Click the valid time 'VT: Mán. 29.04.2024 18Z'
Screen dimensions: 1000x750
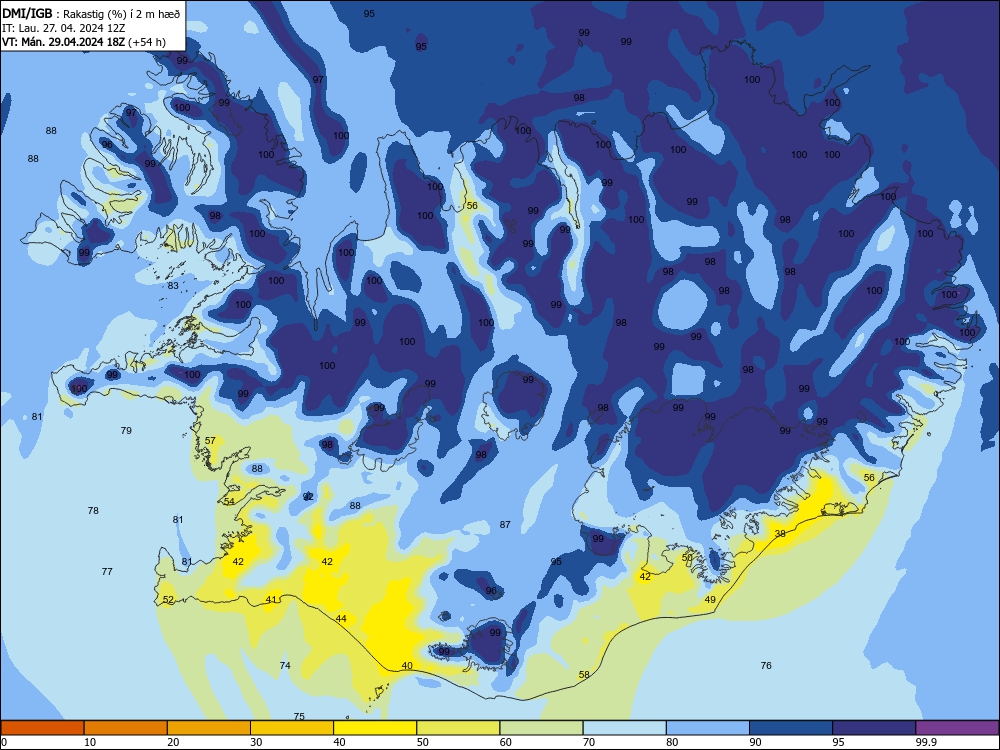pos(64,42)
